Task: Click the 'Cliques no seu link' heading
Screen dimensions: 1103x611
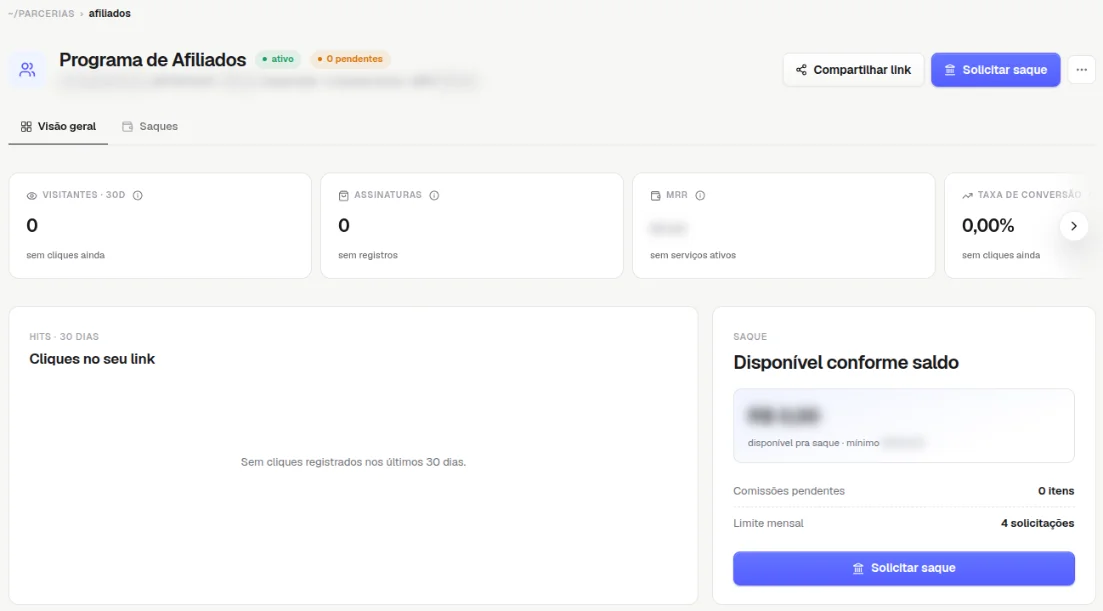Action: 92,359
